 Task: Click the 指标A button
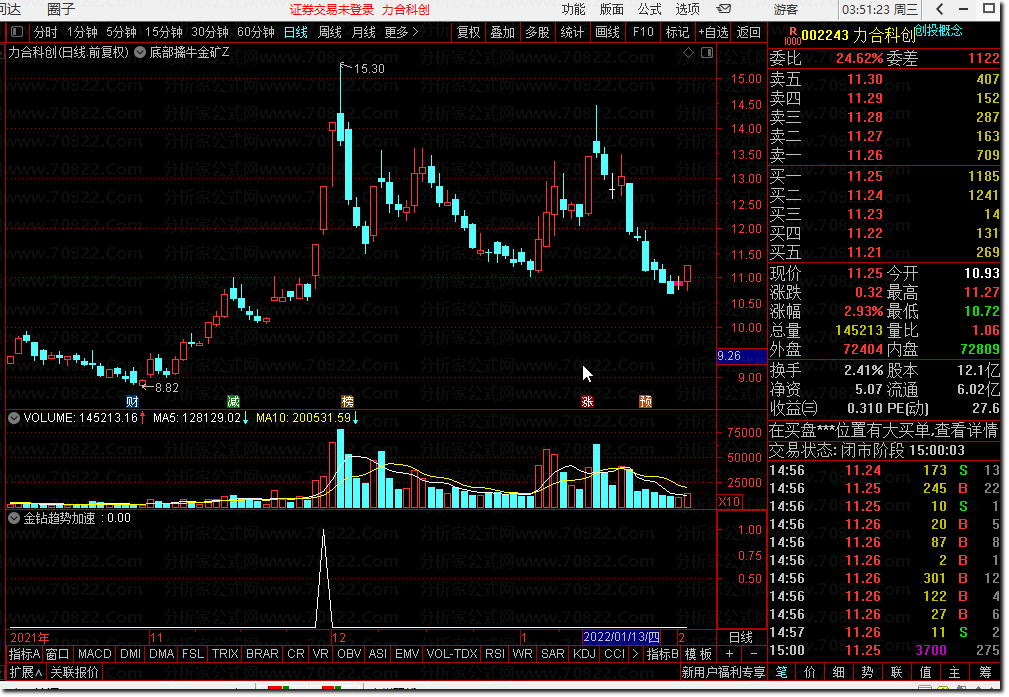24,654
